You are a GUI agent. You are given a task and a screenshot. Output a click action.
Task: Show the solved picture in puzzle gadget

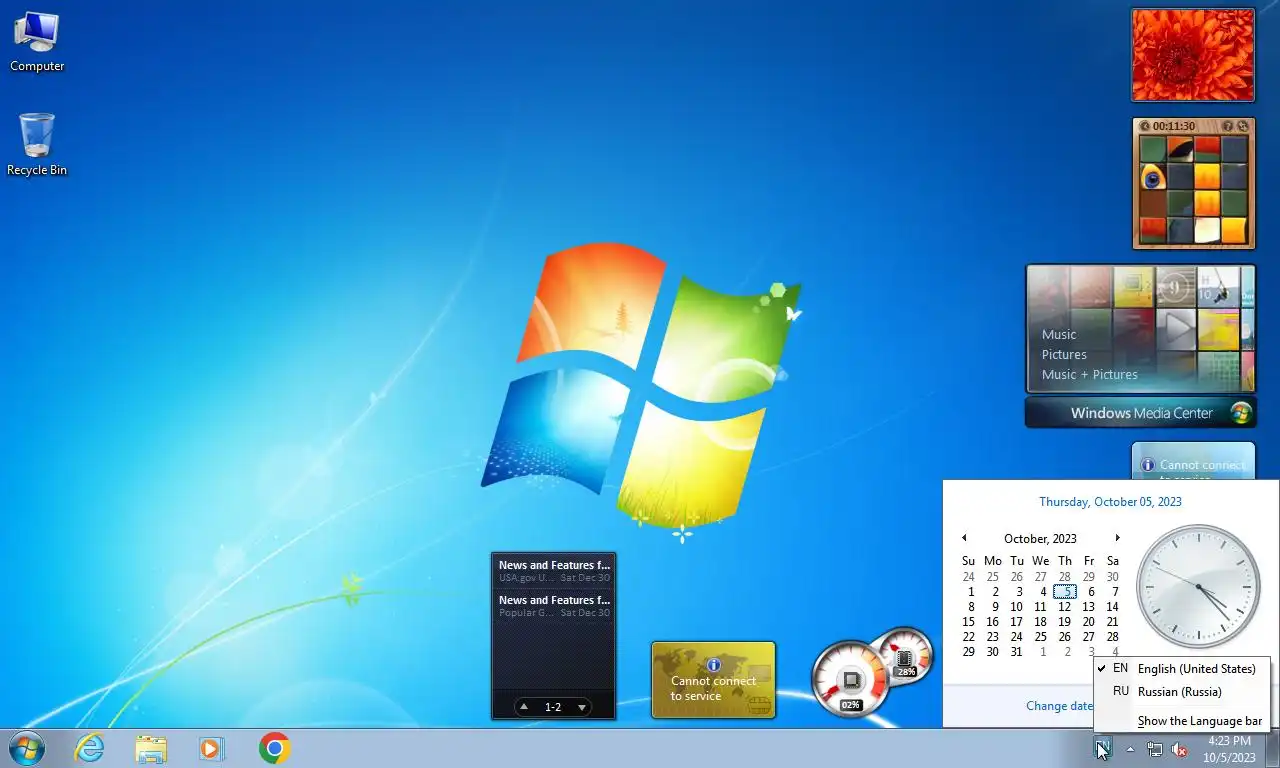tap(1230, 126)
